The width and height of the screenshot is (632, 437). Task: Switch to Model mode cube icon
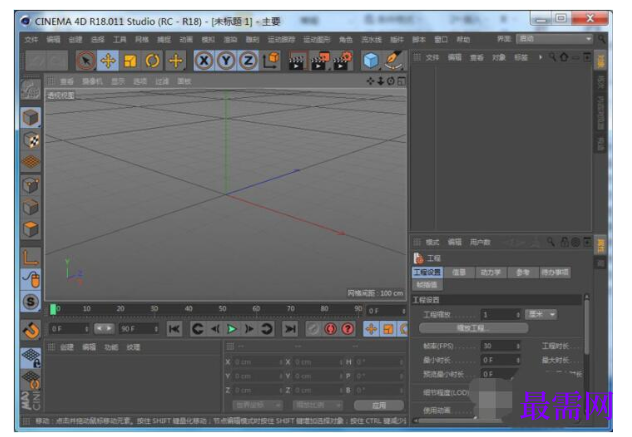(x=31, y=118)
